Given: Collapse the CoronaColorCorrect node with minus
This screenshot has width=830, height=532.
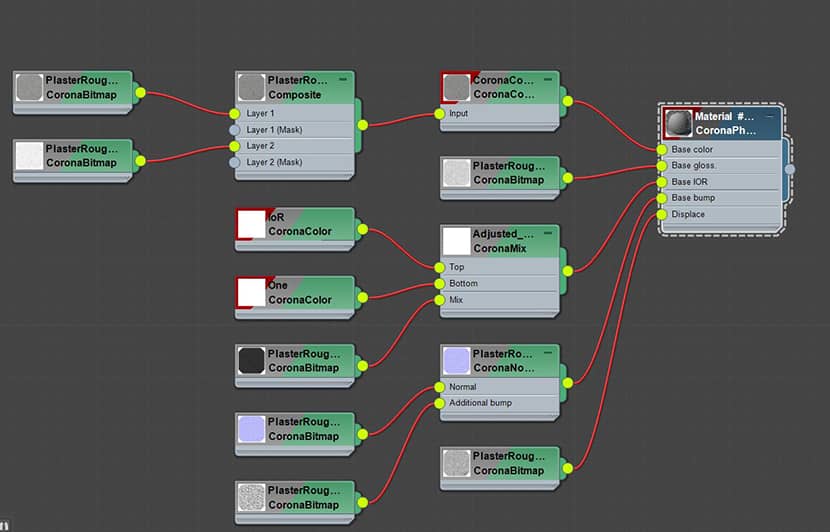Looking at the screenshot, I should [548, 79].
